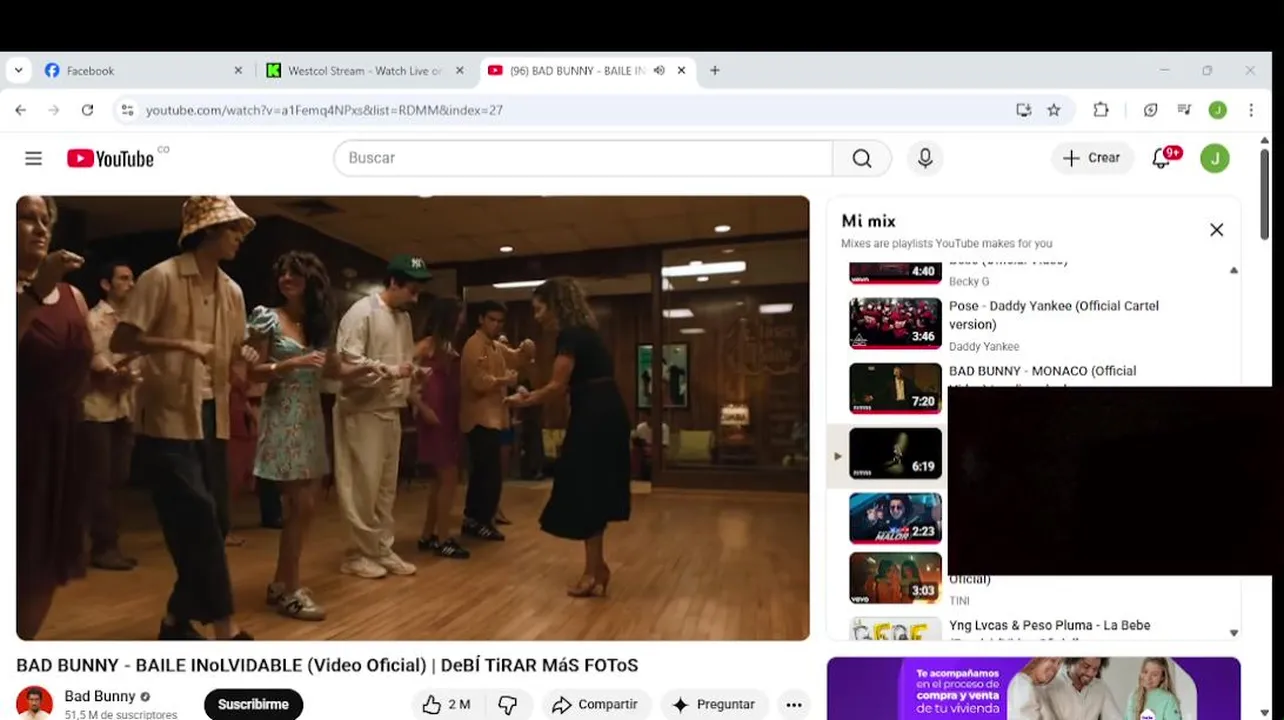Close the Facebook tab
Screen dimensions: 1284x720
pyautogui.click(x=238, y=71)
